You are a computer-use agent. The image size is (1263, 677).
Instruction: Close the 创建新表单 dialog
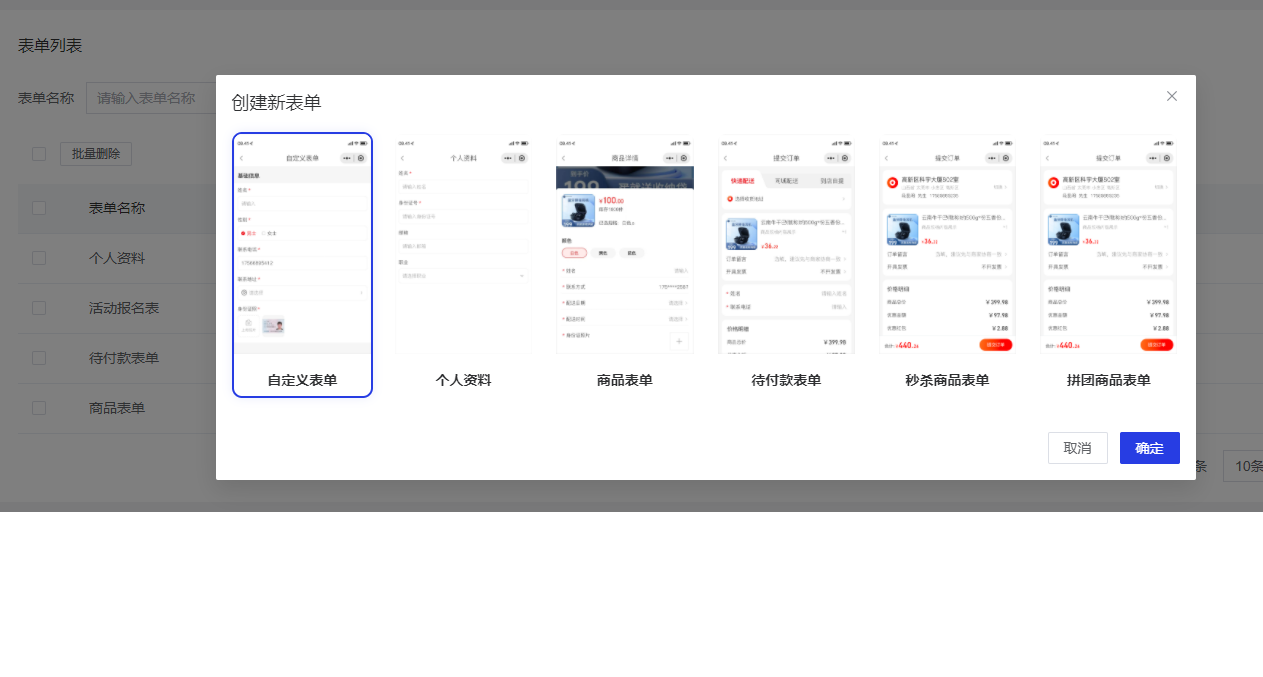coord(1172,96)
